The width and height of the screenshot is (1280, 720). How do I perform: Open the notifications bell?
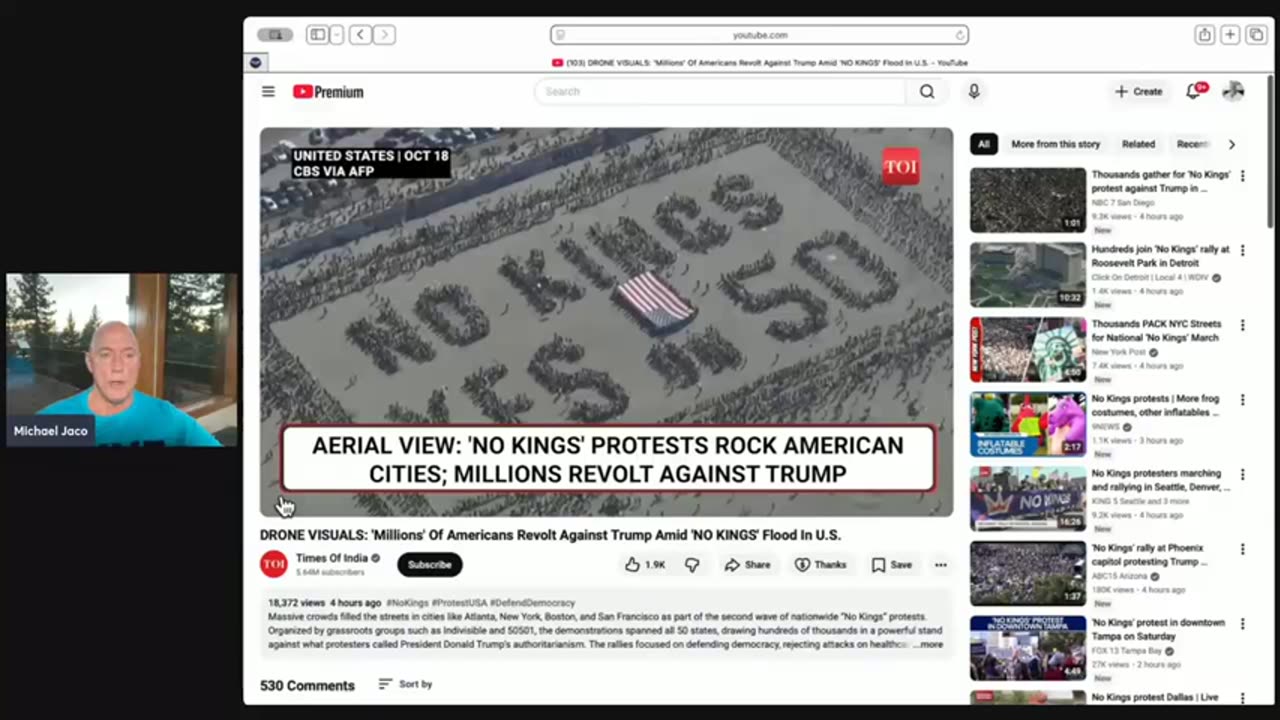1194,92
